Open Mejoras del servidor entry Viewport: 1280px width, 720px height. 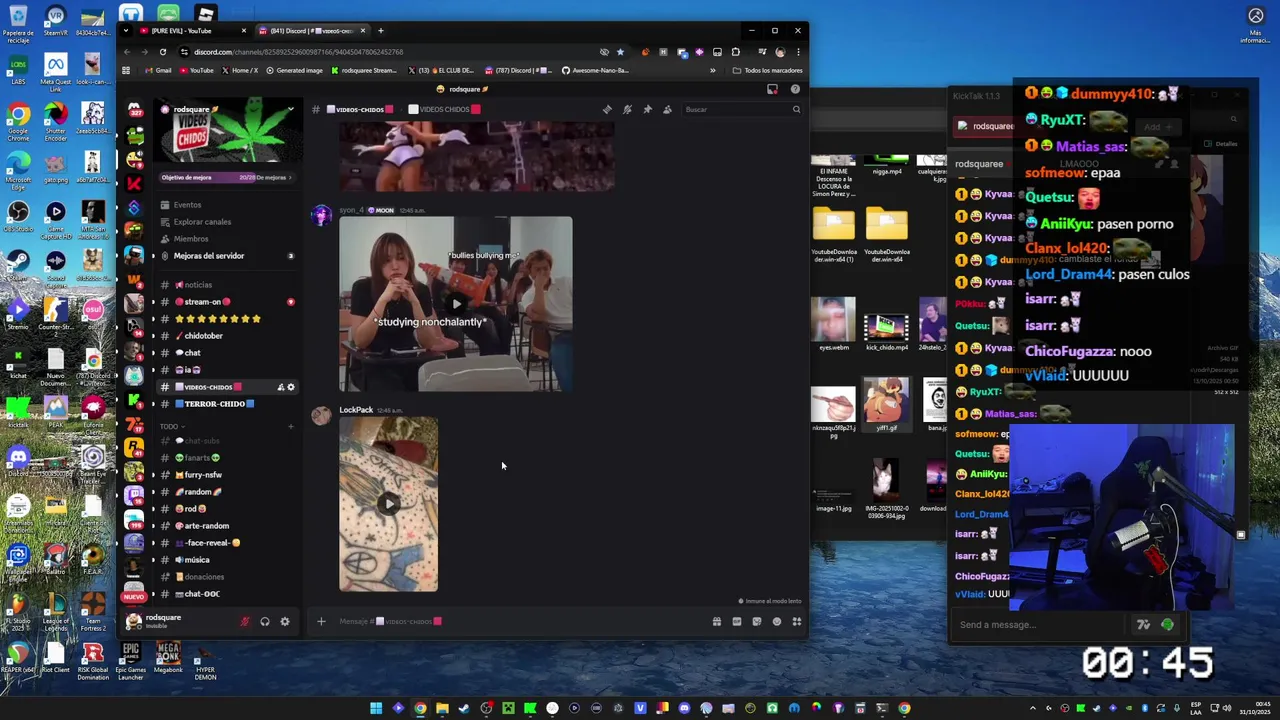[209, 256]
